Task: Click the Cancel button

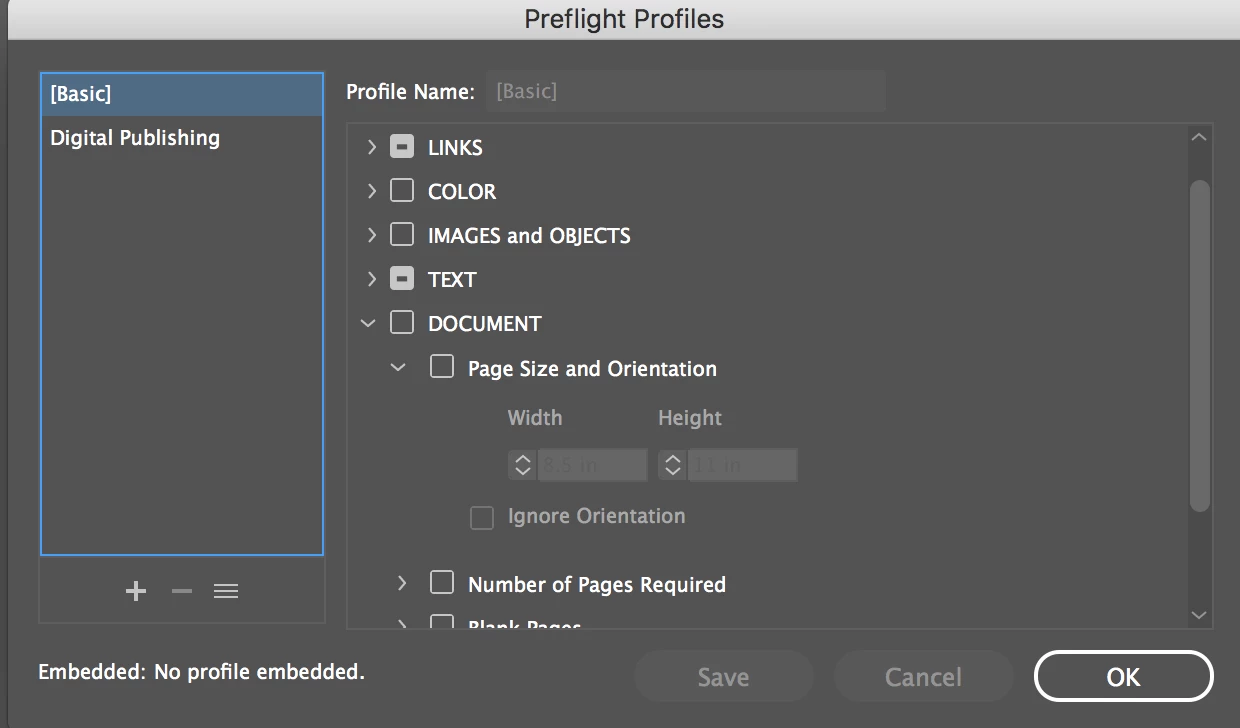Action: [923, 677]
